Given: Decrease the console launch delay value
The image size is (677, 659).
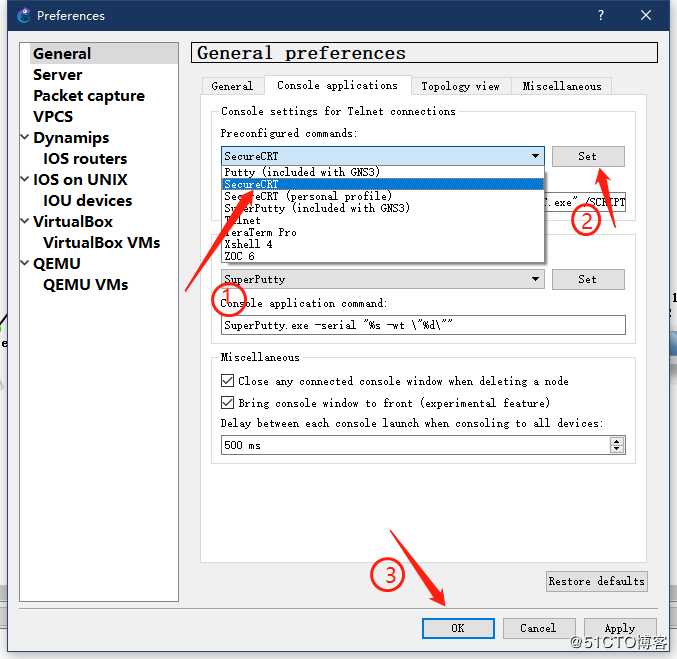Looking at the screenshot, I should pyautogui.click(x=617, y=449).
